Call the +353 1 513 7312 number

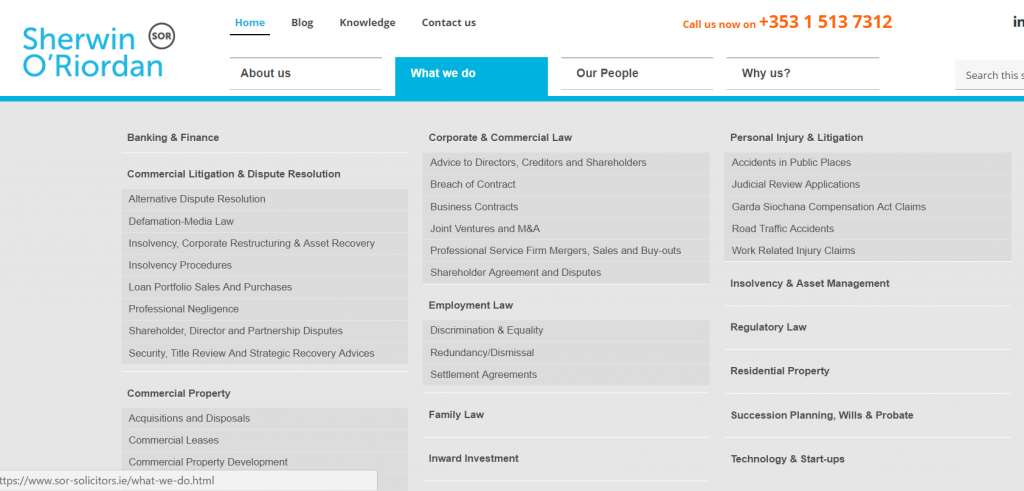pyautogui.click(x=825, y=22)
